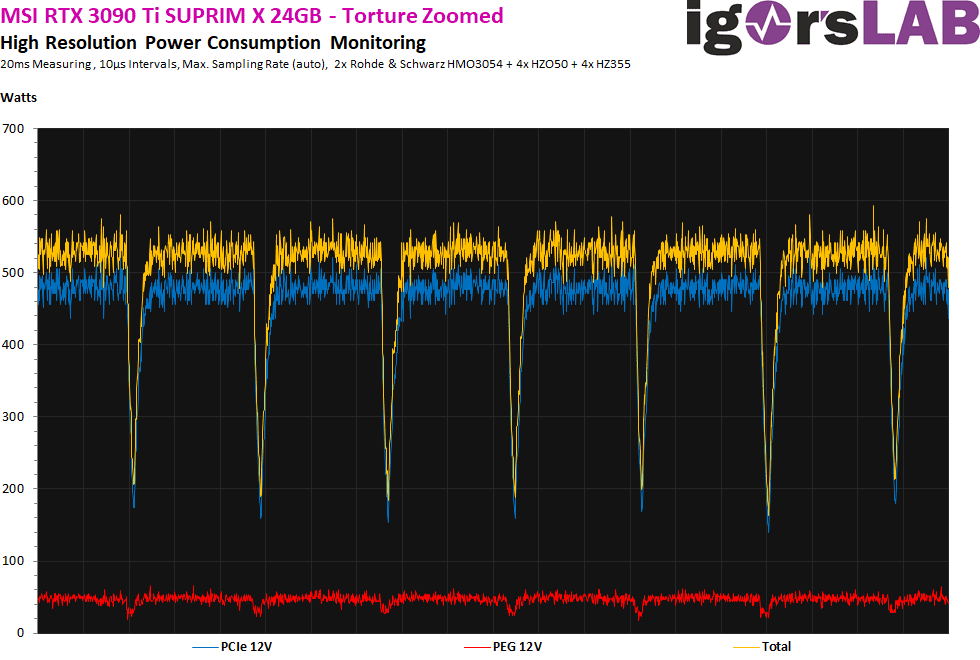
Task: Click the measurement description line starting with '20ms Measuring'
Action: click(316, 64)
